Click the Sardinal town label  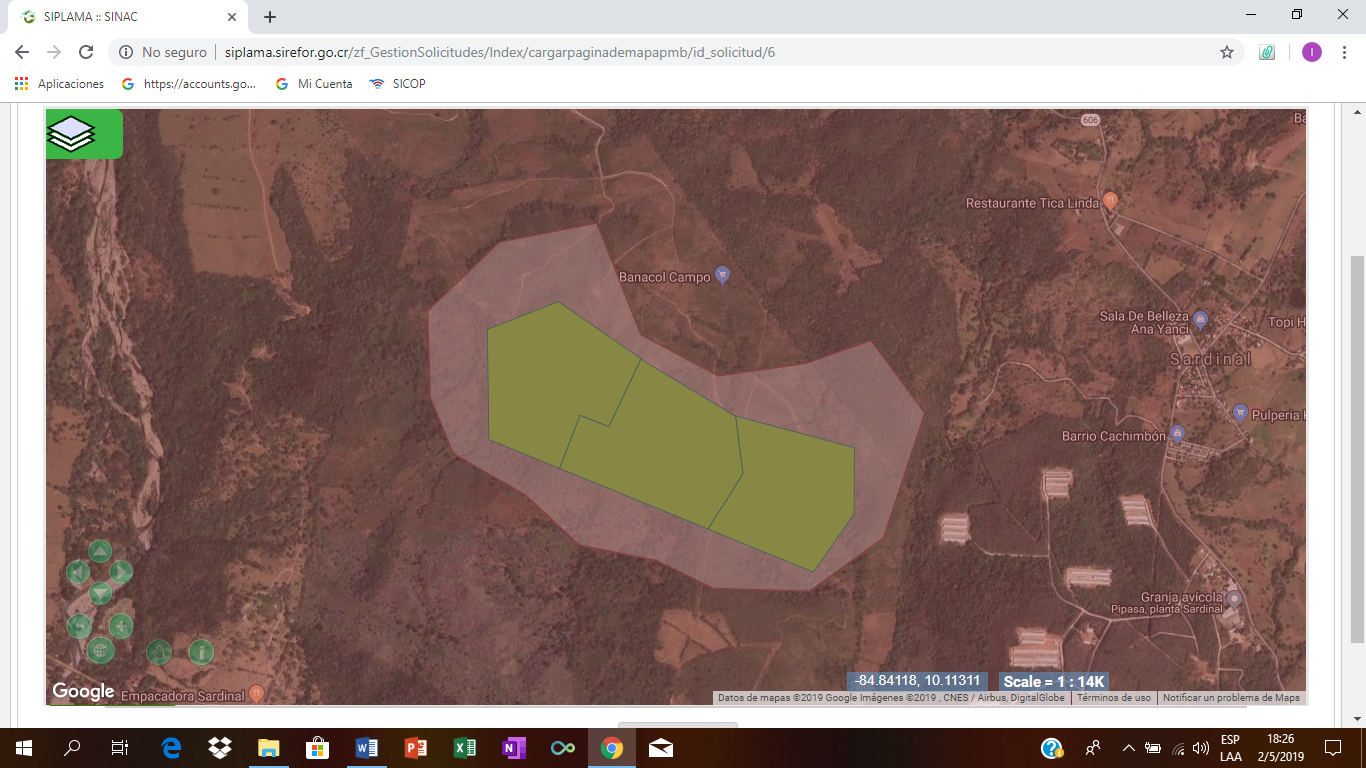click(x=1210, y=358)
